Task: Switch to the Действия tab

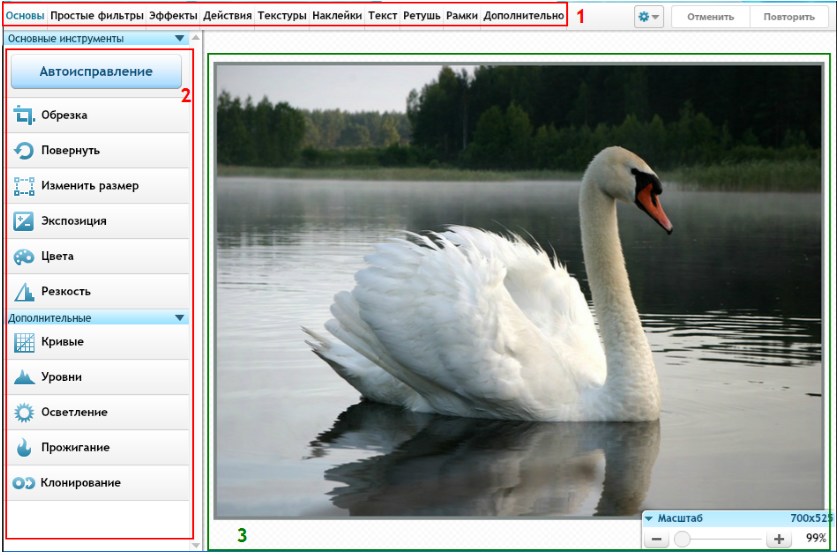Action: pyautogui.click(x=227, y=16)
